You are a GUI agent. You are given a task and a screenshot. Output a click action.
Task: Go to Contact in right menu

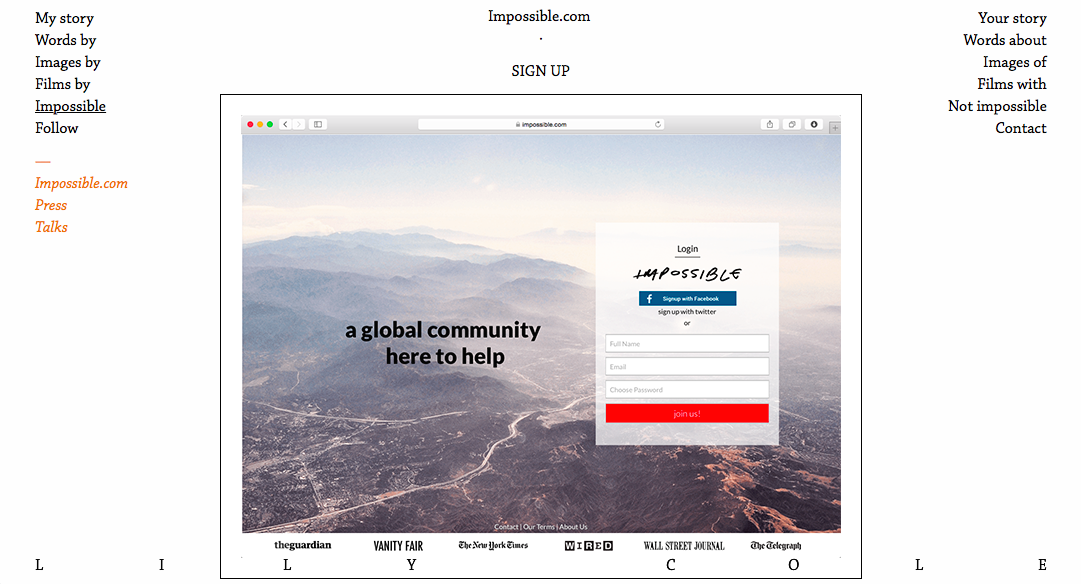point(1020,128)
